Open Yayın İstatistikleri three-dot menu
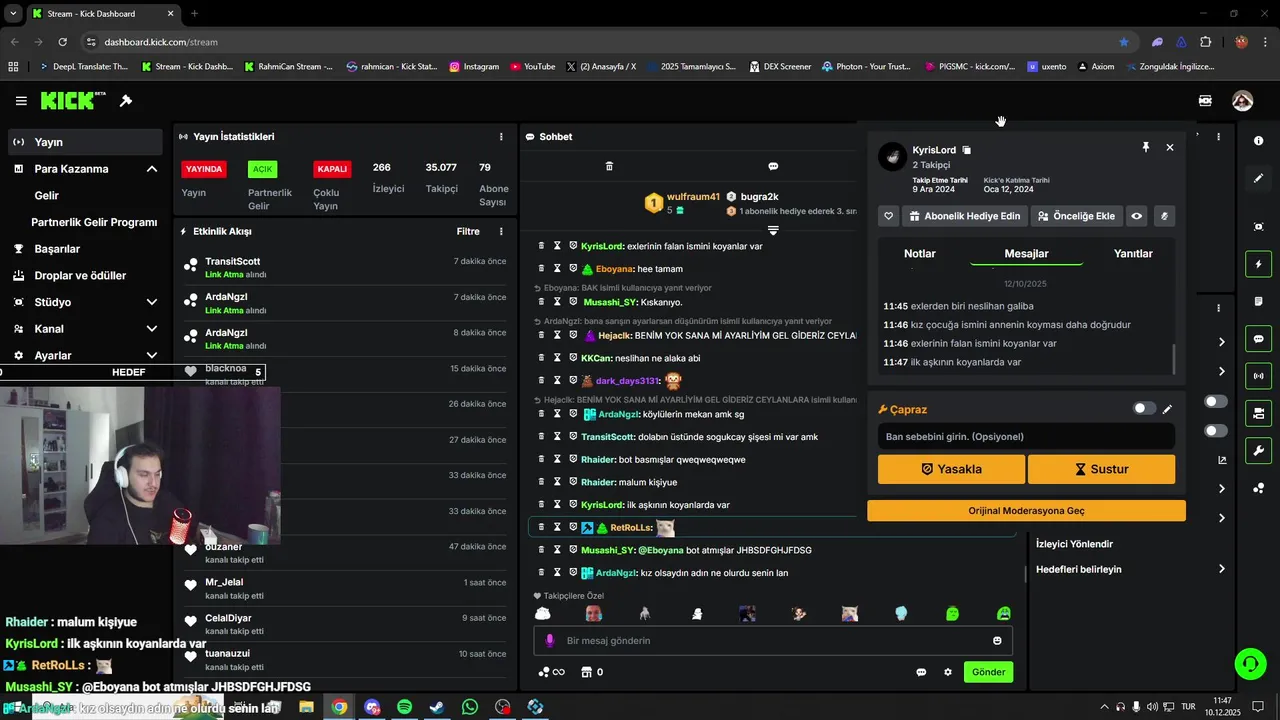 coord(501,137)
